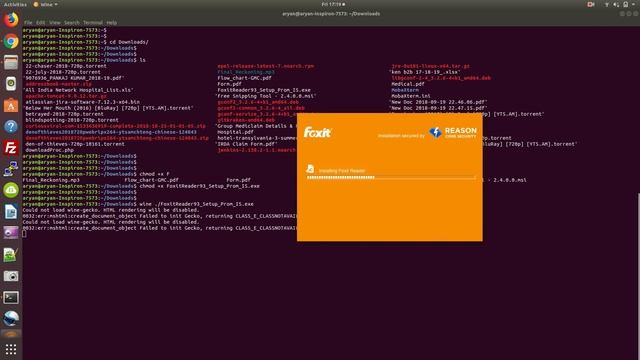Open the Files manager in dock

(11, 62)
